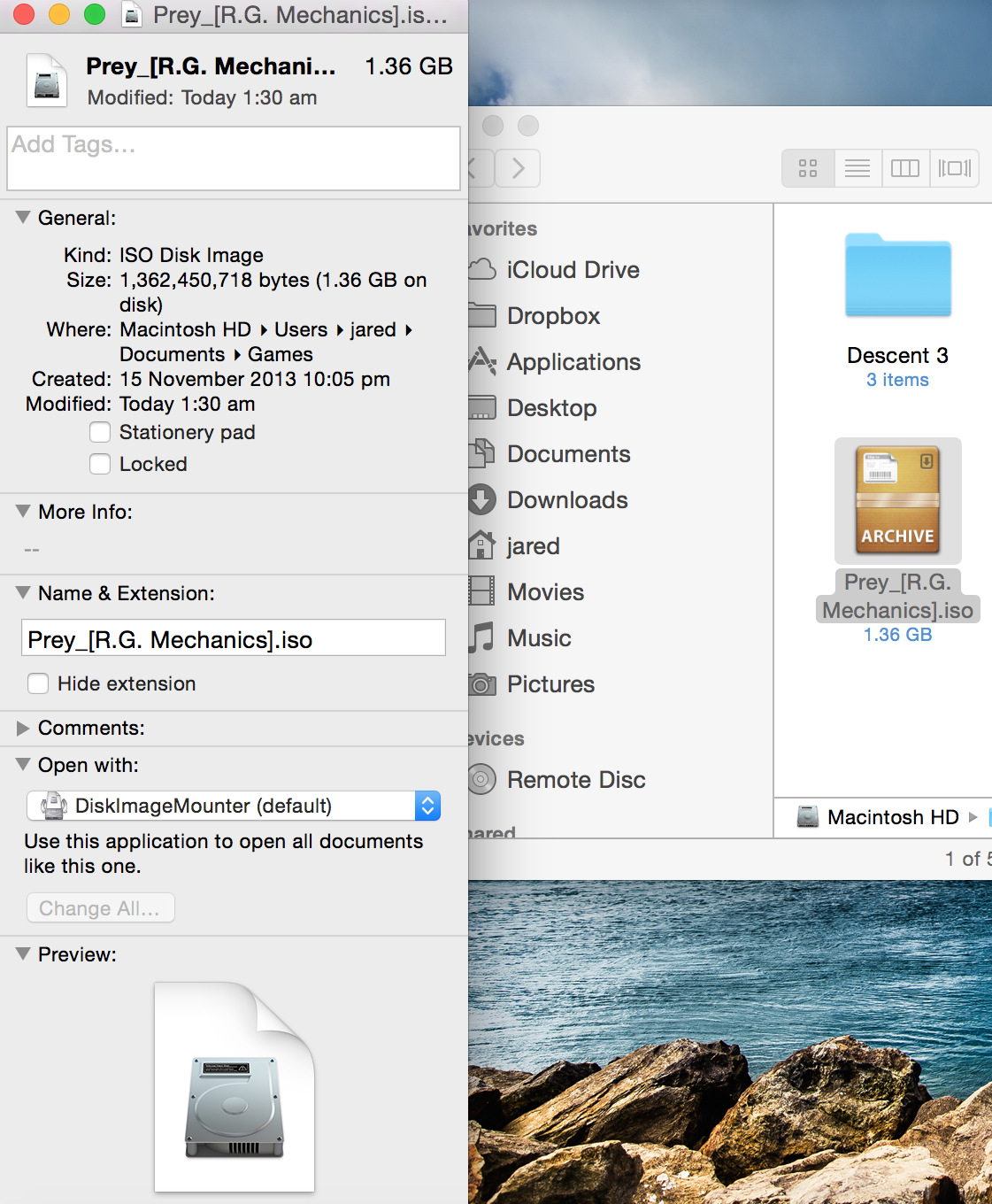Click the 1.36 GB size in Info header
The width and height of the screenshot is (992, 1204).
(x=409, y=66)
